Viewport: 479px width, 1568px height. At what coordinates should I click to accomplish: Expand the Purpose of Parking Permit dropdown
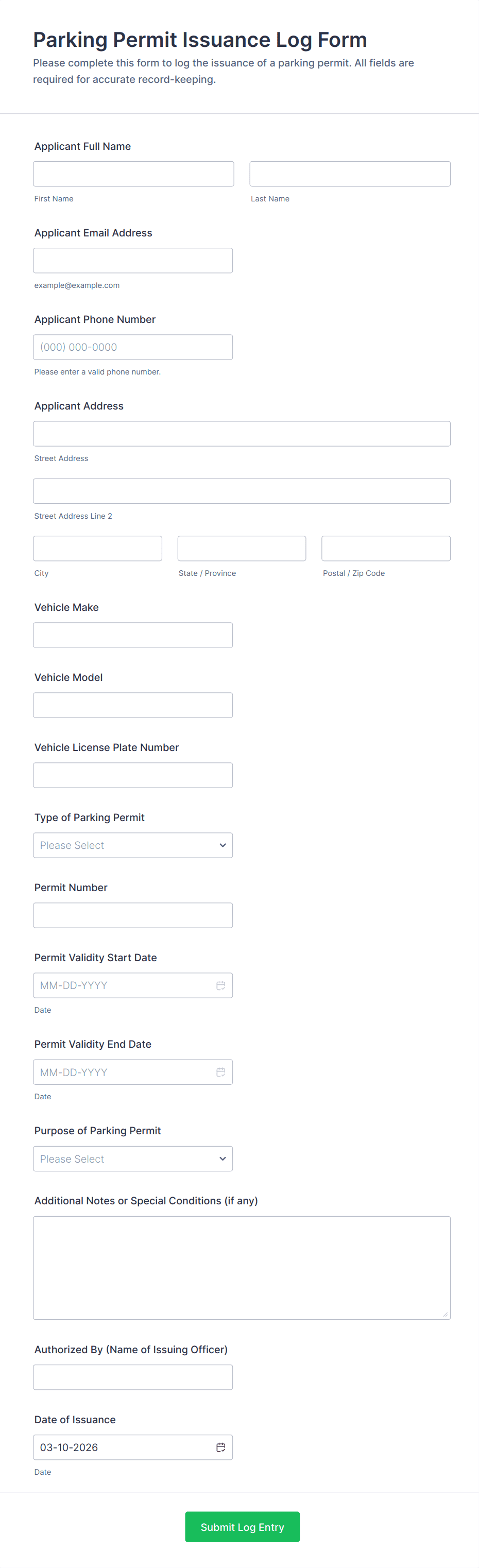tap(133, 1159)
